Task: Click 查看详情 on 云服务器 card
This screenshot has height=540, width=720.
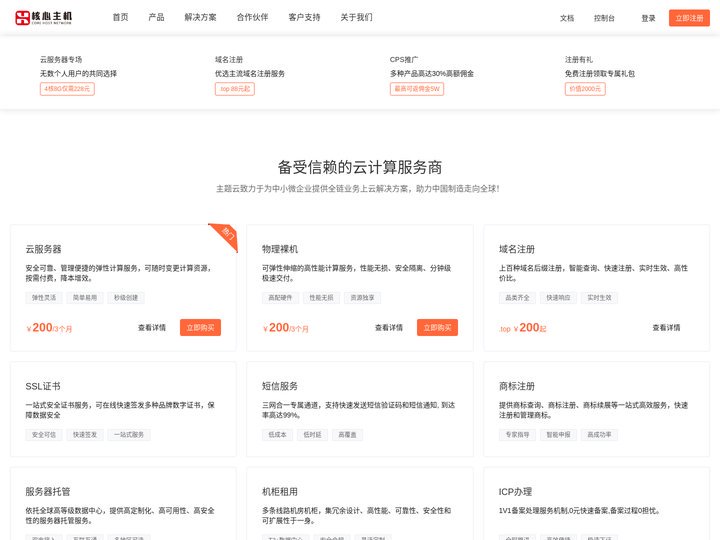Action: tap(152, 327)
